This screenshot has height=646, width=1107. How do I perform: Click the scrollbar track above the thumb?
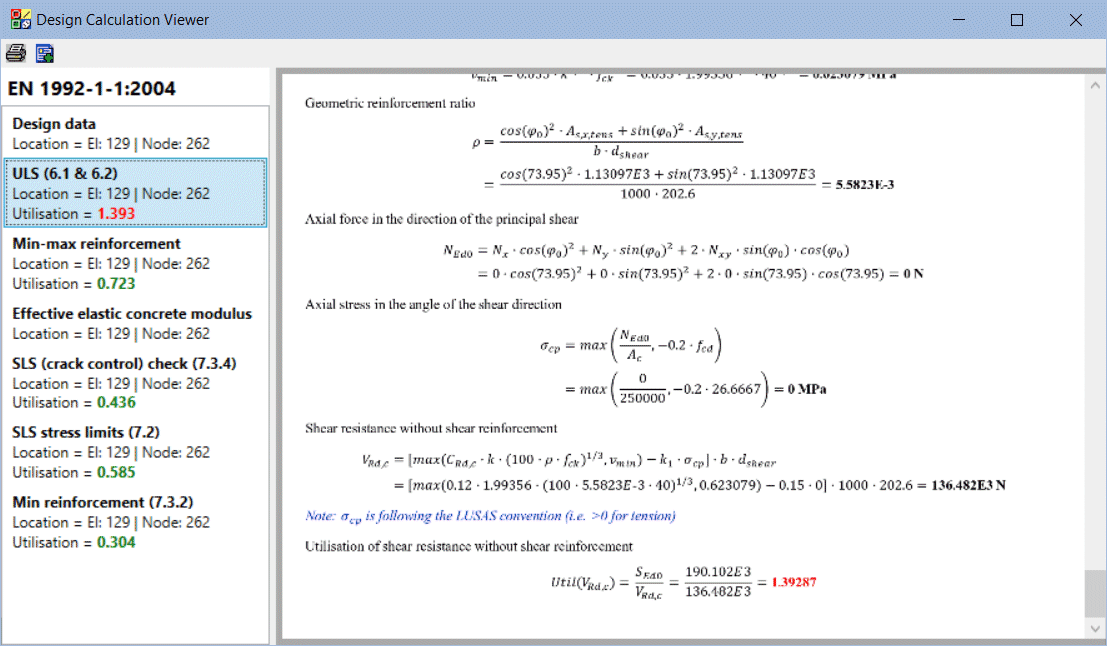click(1095, 330)
